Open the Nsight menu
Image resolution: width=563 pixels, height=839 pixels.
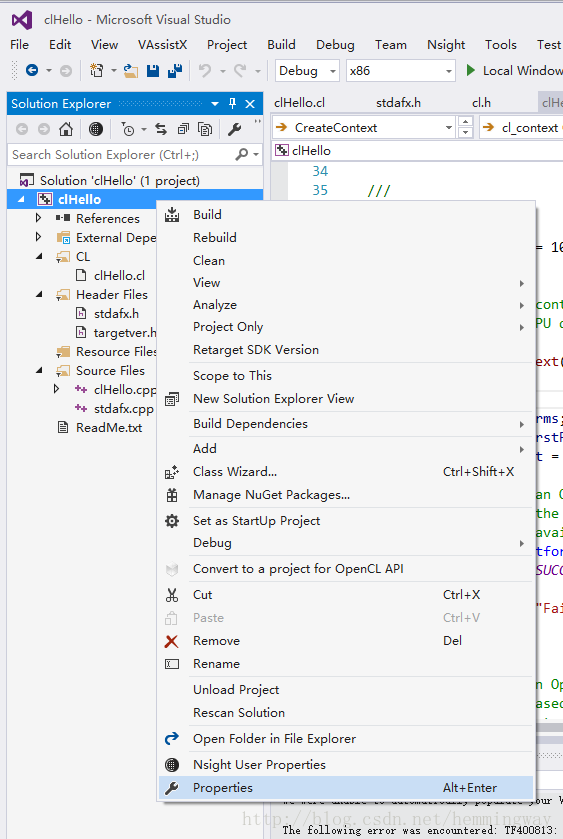[x=446, y=44]
